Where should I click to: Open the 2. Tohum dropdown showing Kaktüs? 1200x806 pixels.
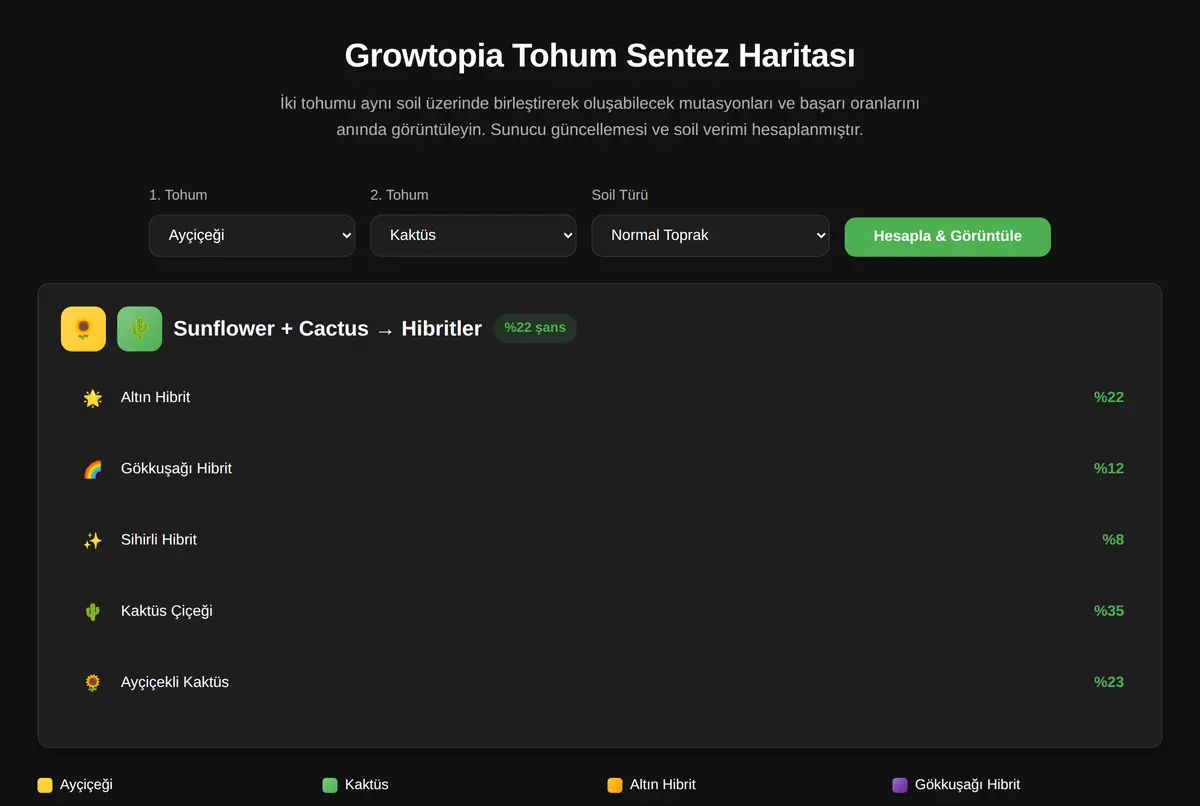pos(473,236)
